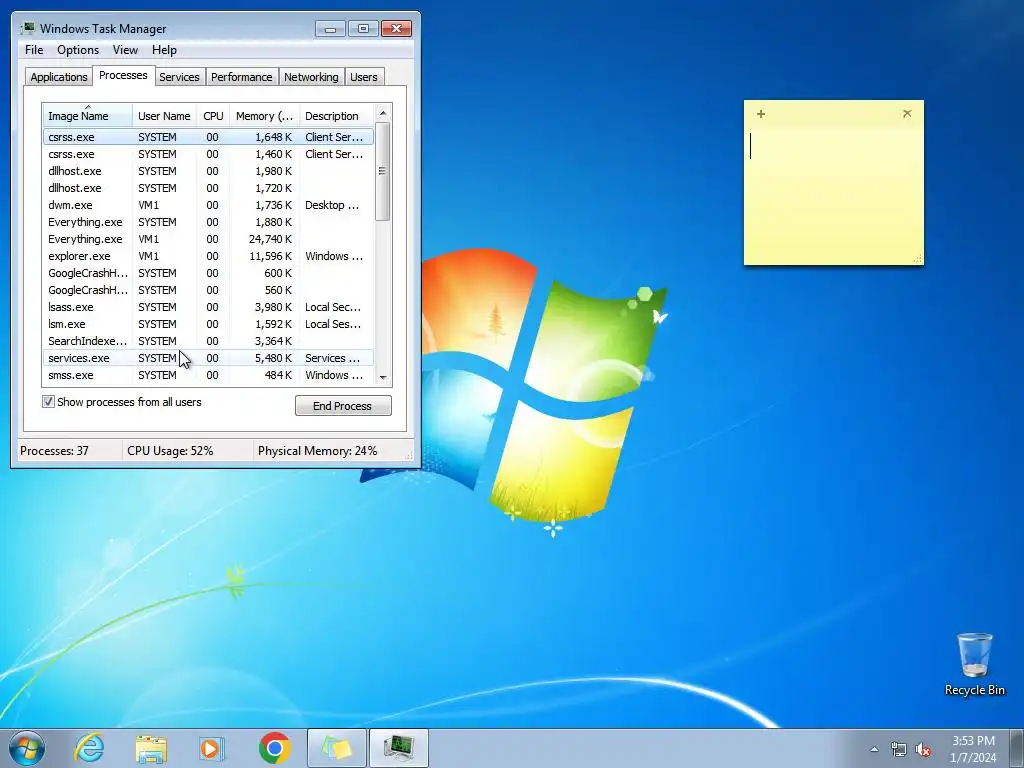Click the process list scrollbar thumb
This screenshot has height=768, width=1024.
(x=383, y=171)
